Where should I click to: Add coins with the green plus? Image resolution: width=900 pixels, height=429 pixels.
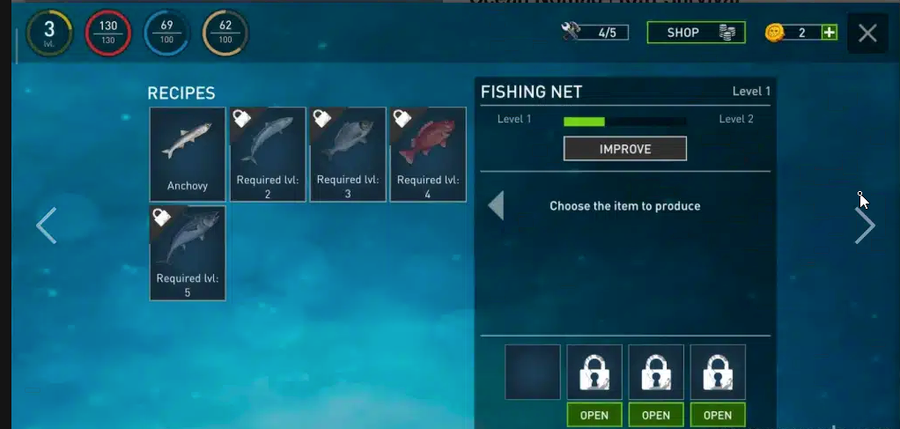point(829,33)
